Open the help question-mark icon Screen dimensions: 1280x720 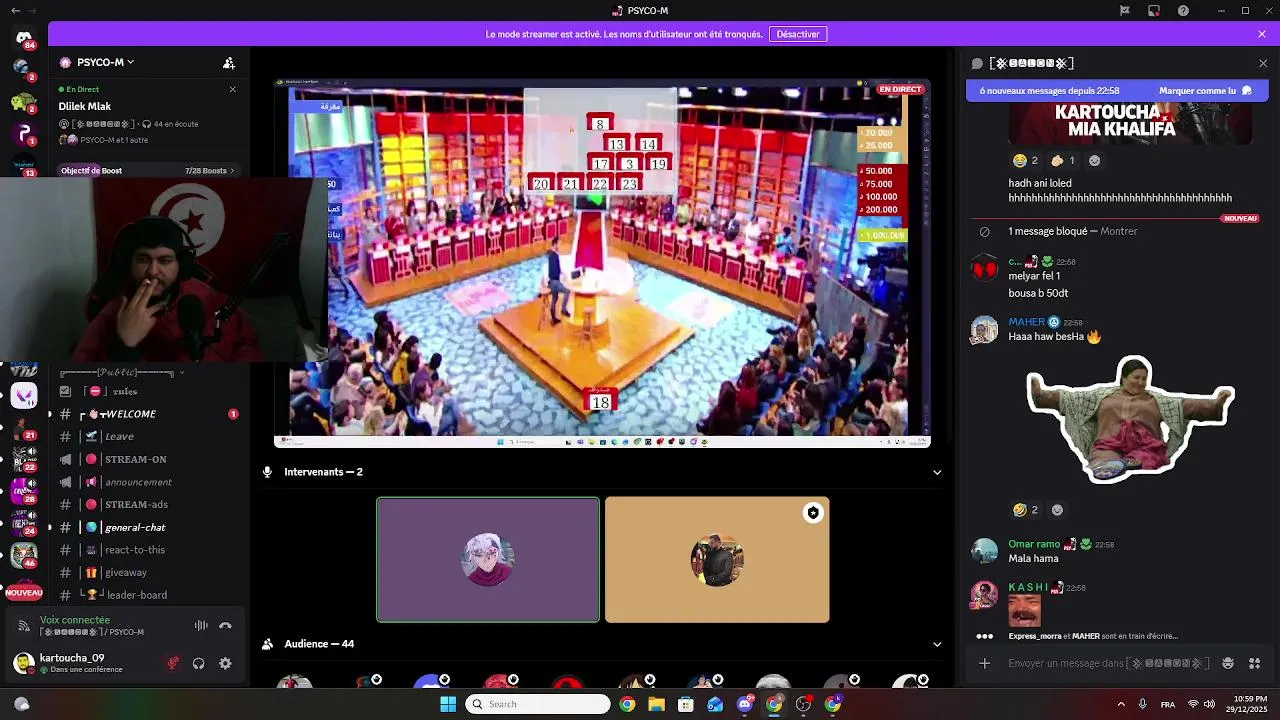click(1184, 10)
